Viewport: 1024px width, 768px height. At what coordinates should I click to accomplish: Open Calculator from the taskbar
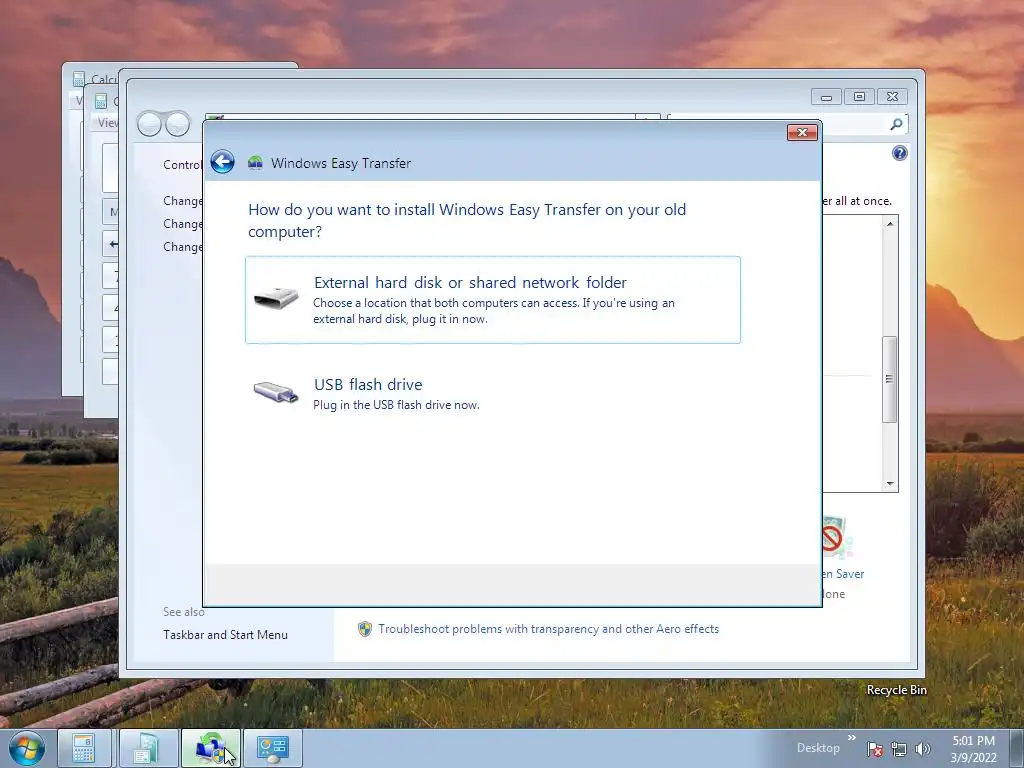[x=84, y=748]
